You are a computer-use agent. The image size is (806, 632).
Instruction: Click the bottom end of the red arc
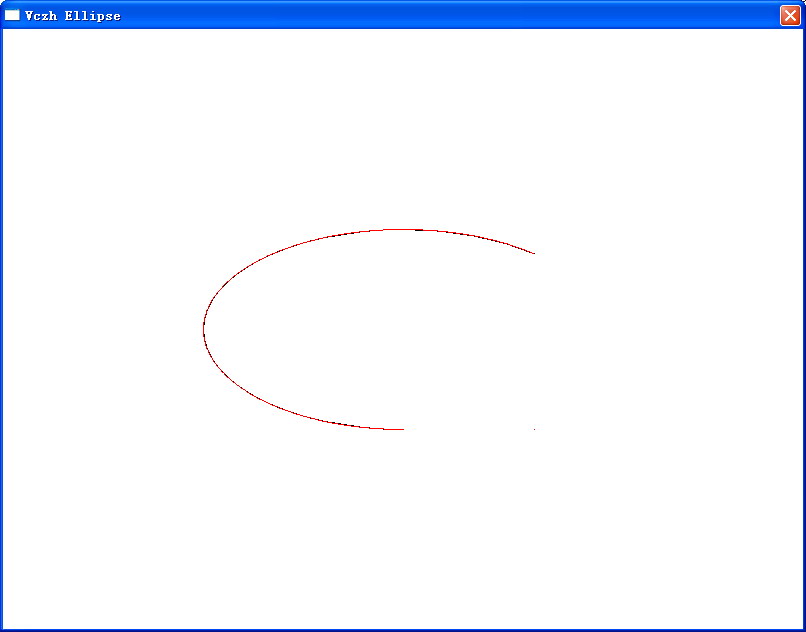click(x=402, y=429)
